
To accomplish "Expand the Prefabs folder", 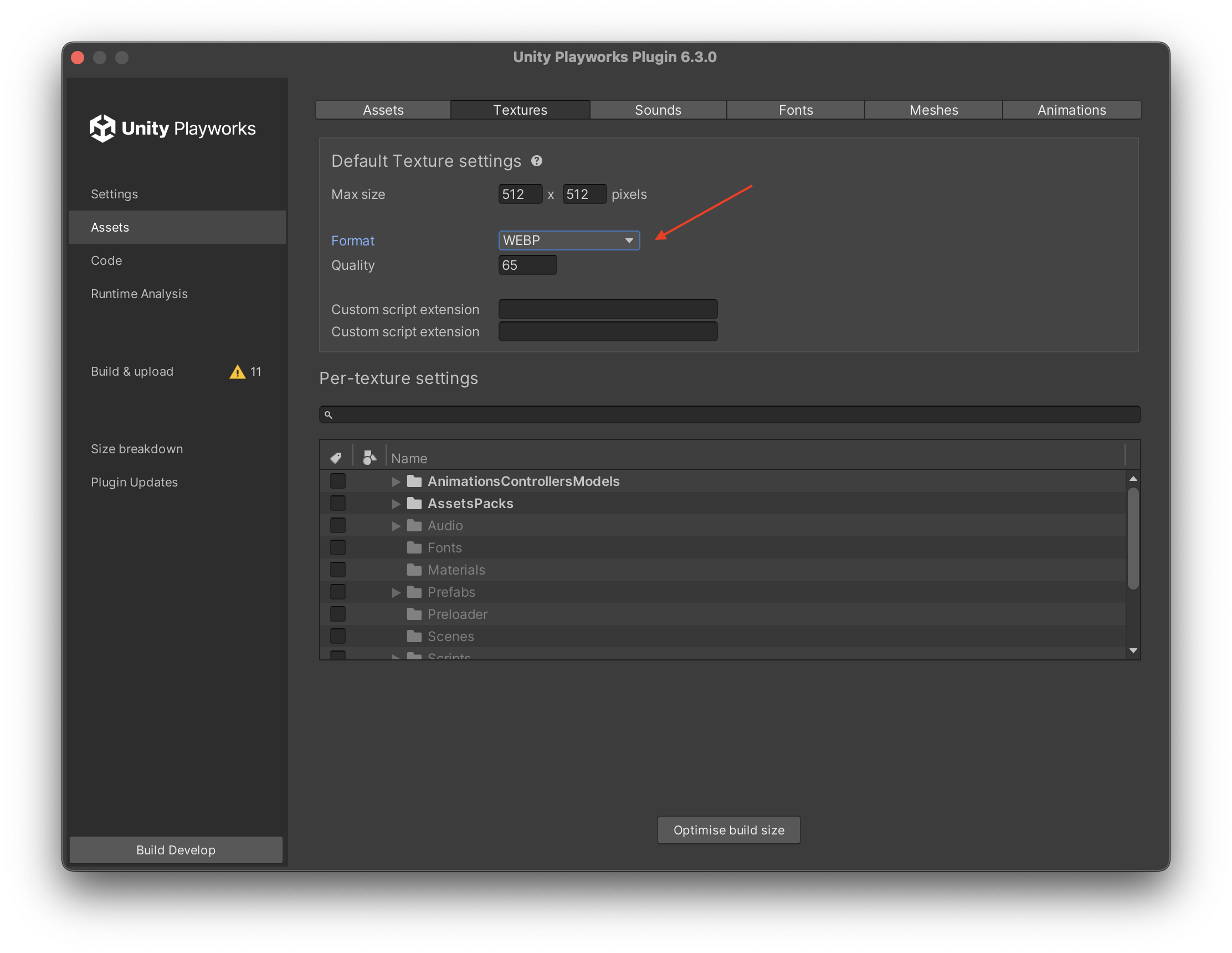I will pos(396,592).
